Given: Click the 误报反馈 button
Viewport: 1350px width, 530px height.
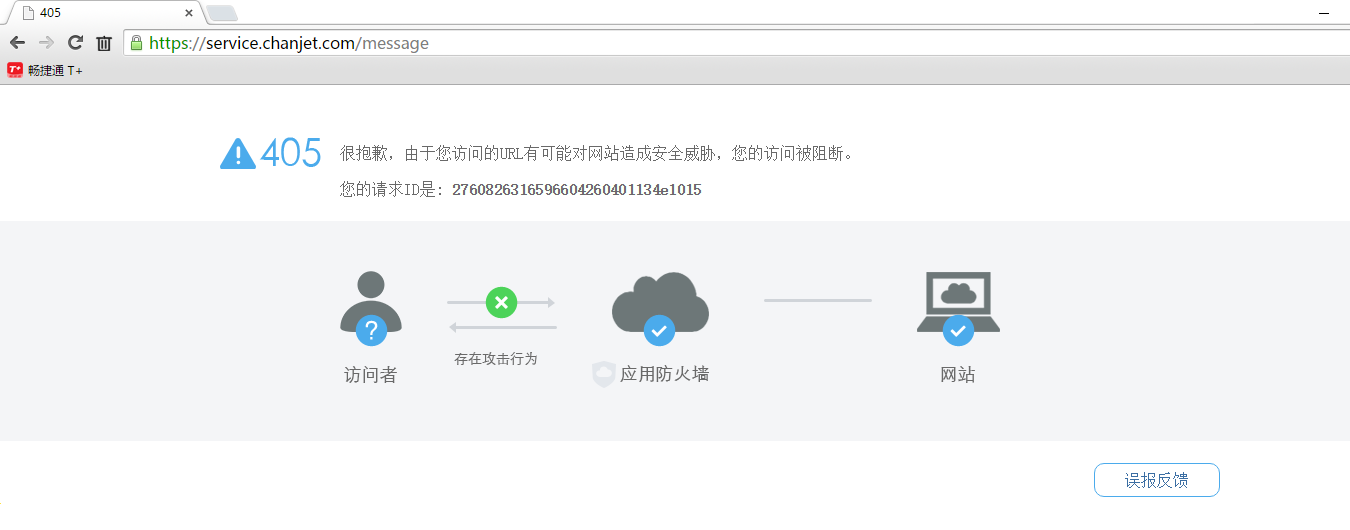Looking at the screenshot, I should pos(1157,480).
